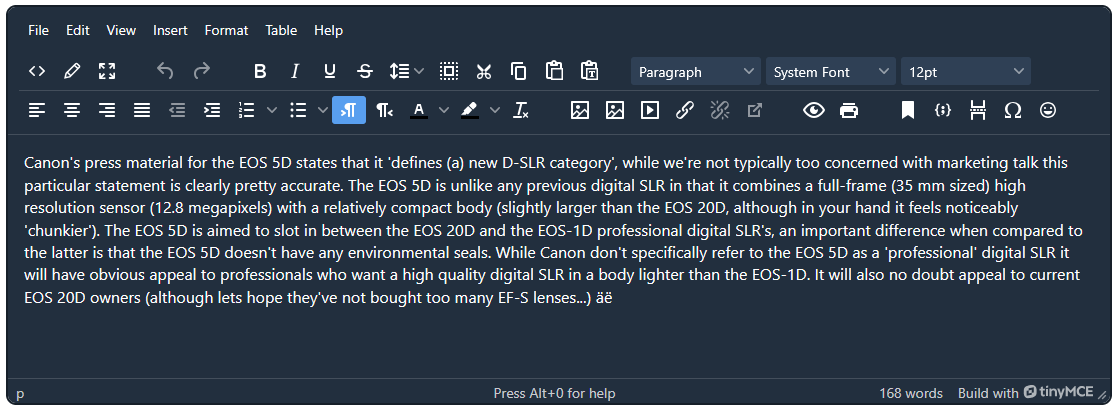1118x408 pixels.
Task: Open the Format menu
Action: point(226,30)
